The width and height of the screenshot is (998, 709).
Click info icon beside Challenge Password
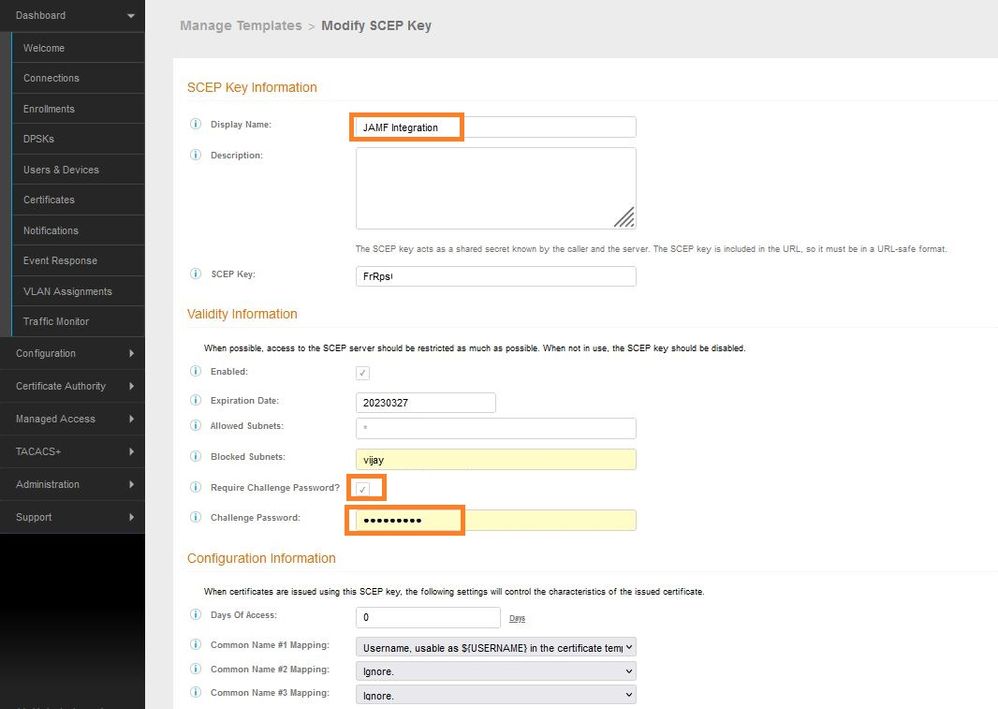196,518
